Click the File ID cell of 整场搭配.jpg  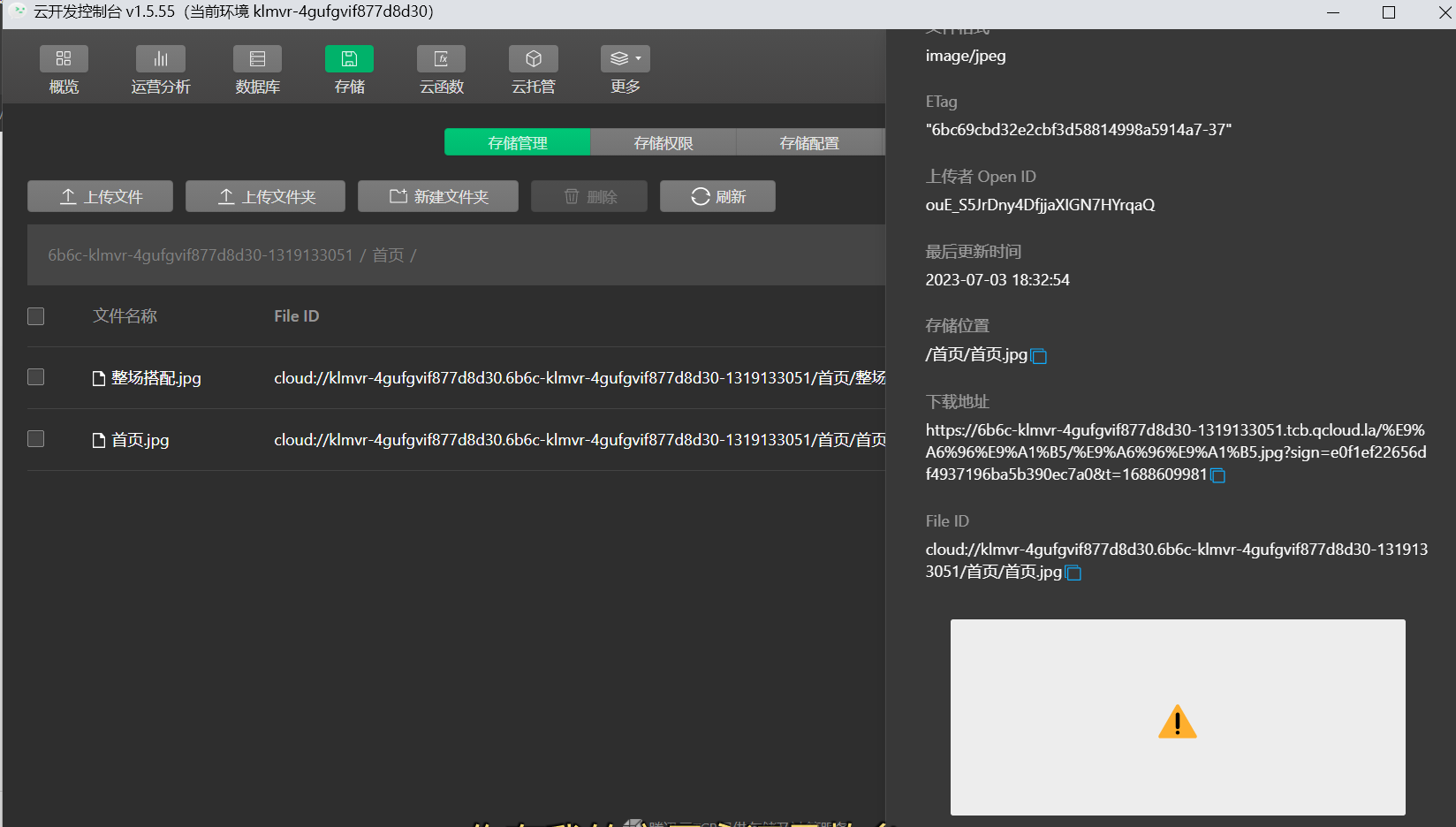point(580,378)
